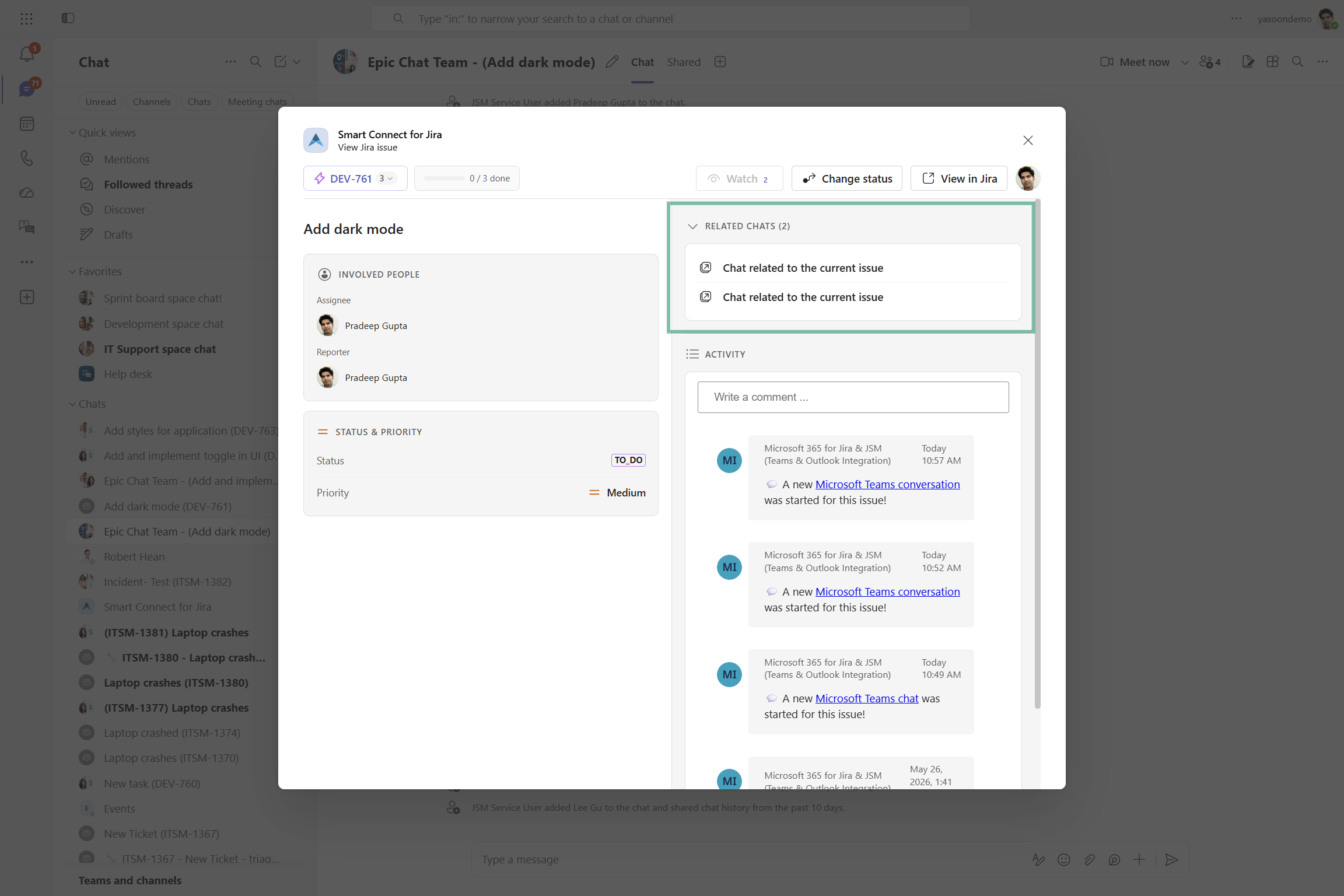The width and height of the screenshot is (1344, 896).
Task: Open the app launcher grid icon
Action: 26,19
